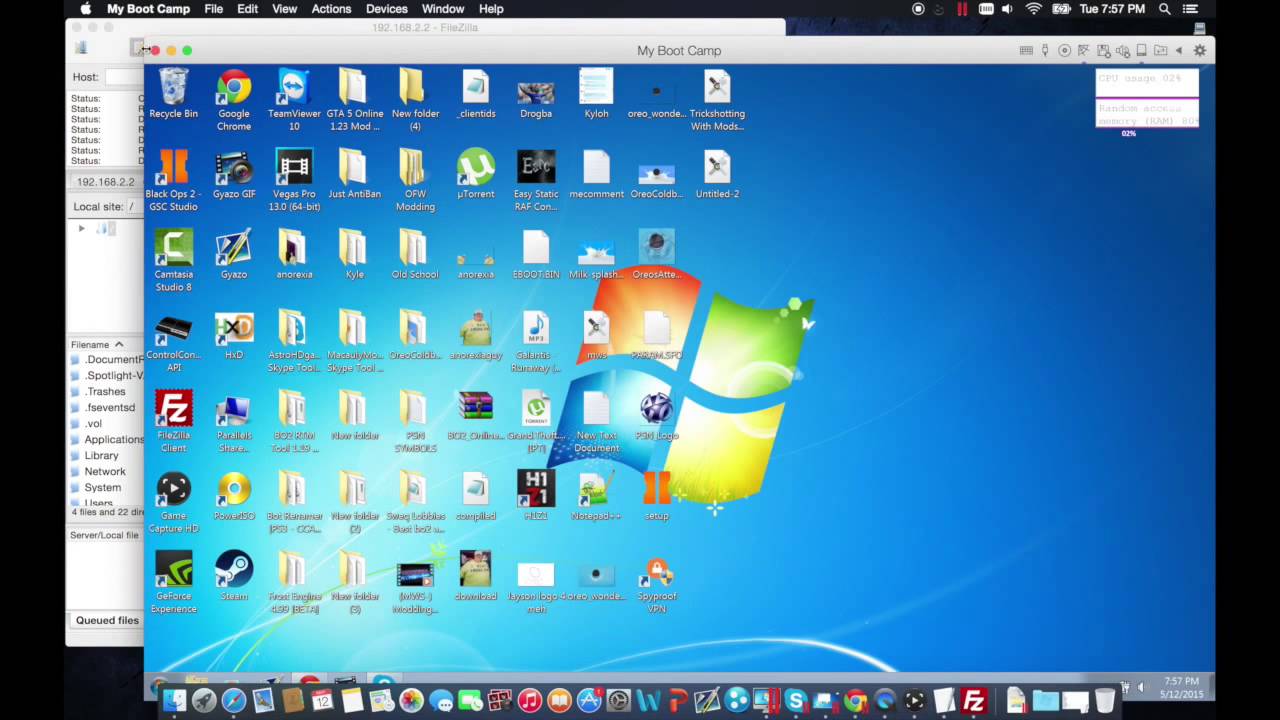The height and width of the screenshot is (720, 1280).
Task: Open the Steam desktop shortcut
Action: pos(234,577)
